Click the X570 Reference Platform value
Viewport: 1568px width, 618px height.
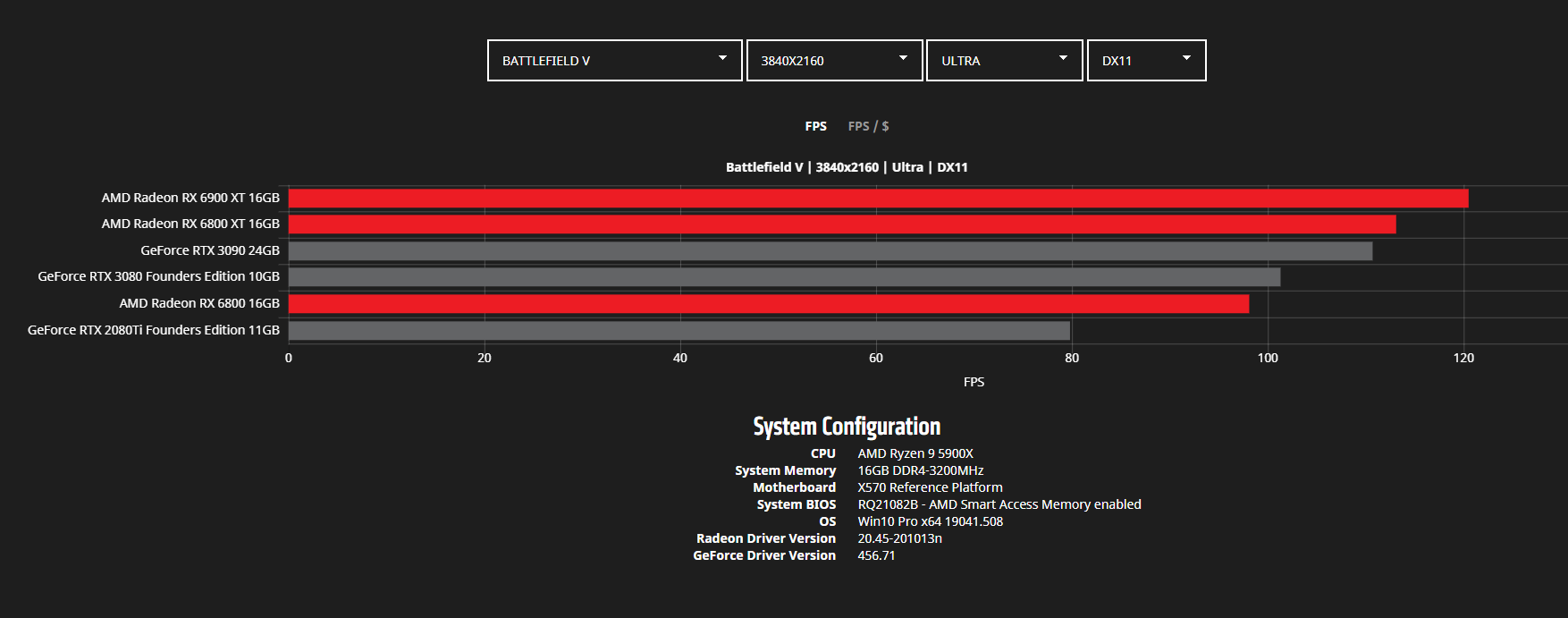coord(930,487)
